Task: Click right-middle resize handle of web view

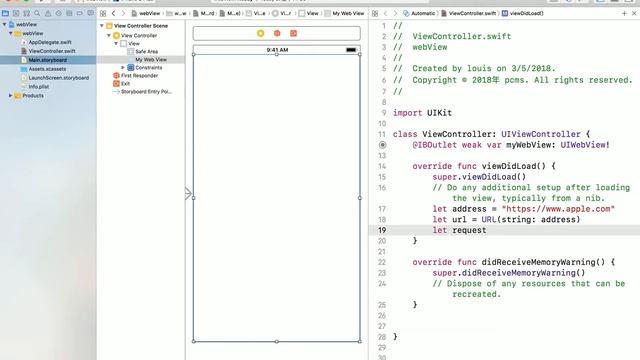Action: coord(360,198)
